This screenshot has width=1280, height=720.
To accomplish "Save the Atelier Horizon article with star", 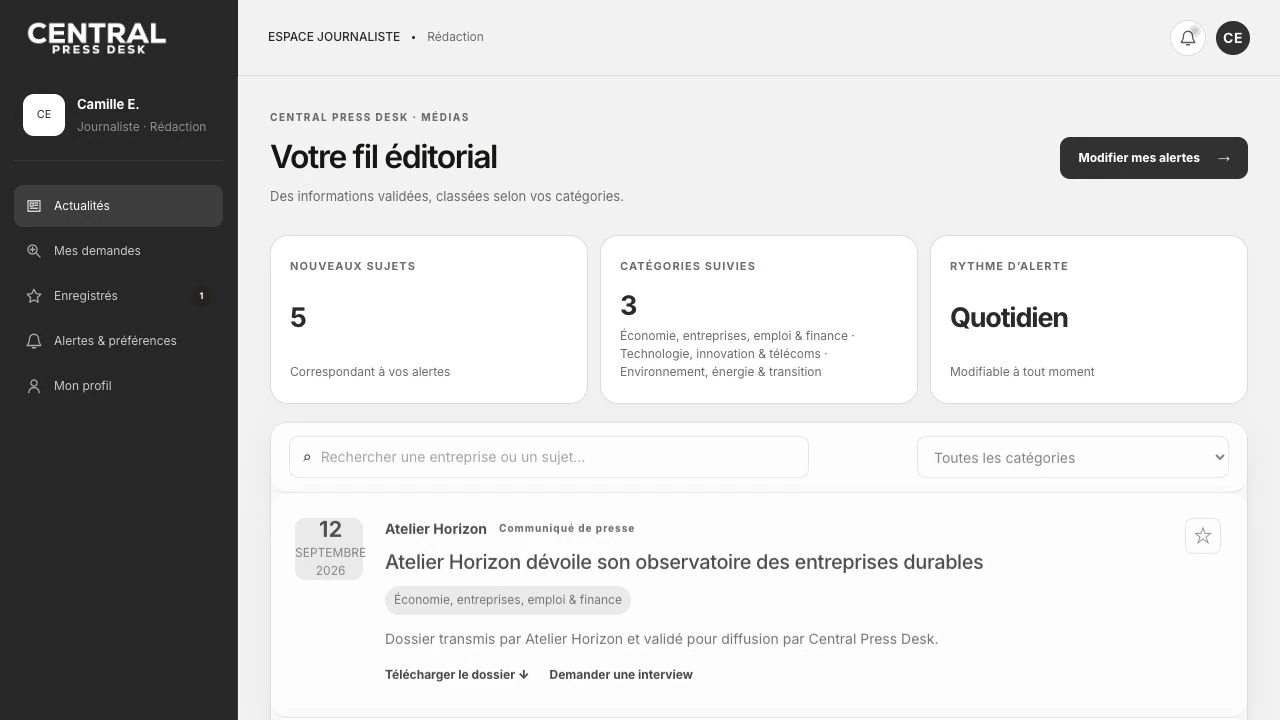I will point(1203,536).
